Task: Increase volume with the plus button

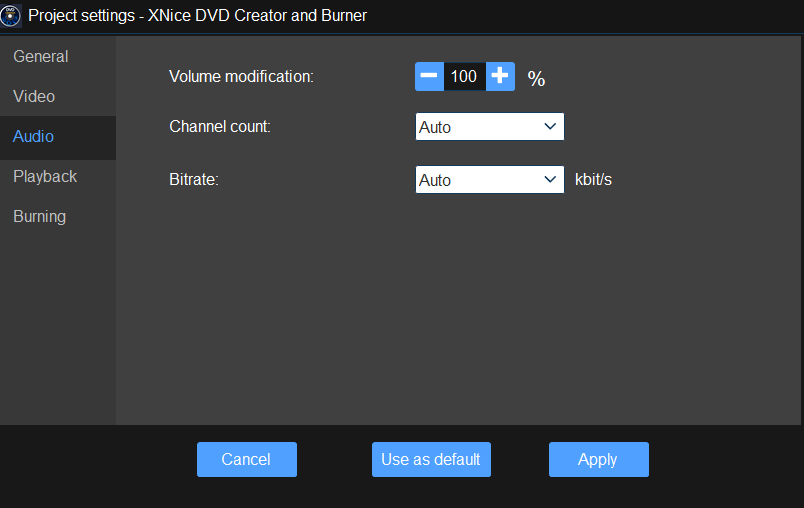Action: click(500, 76)
